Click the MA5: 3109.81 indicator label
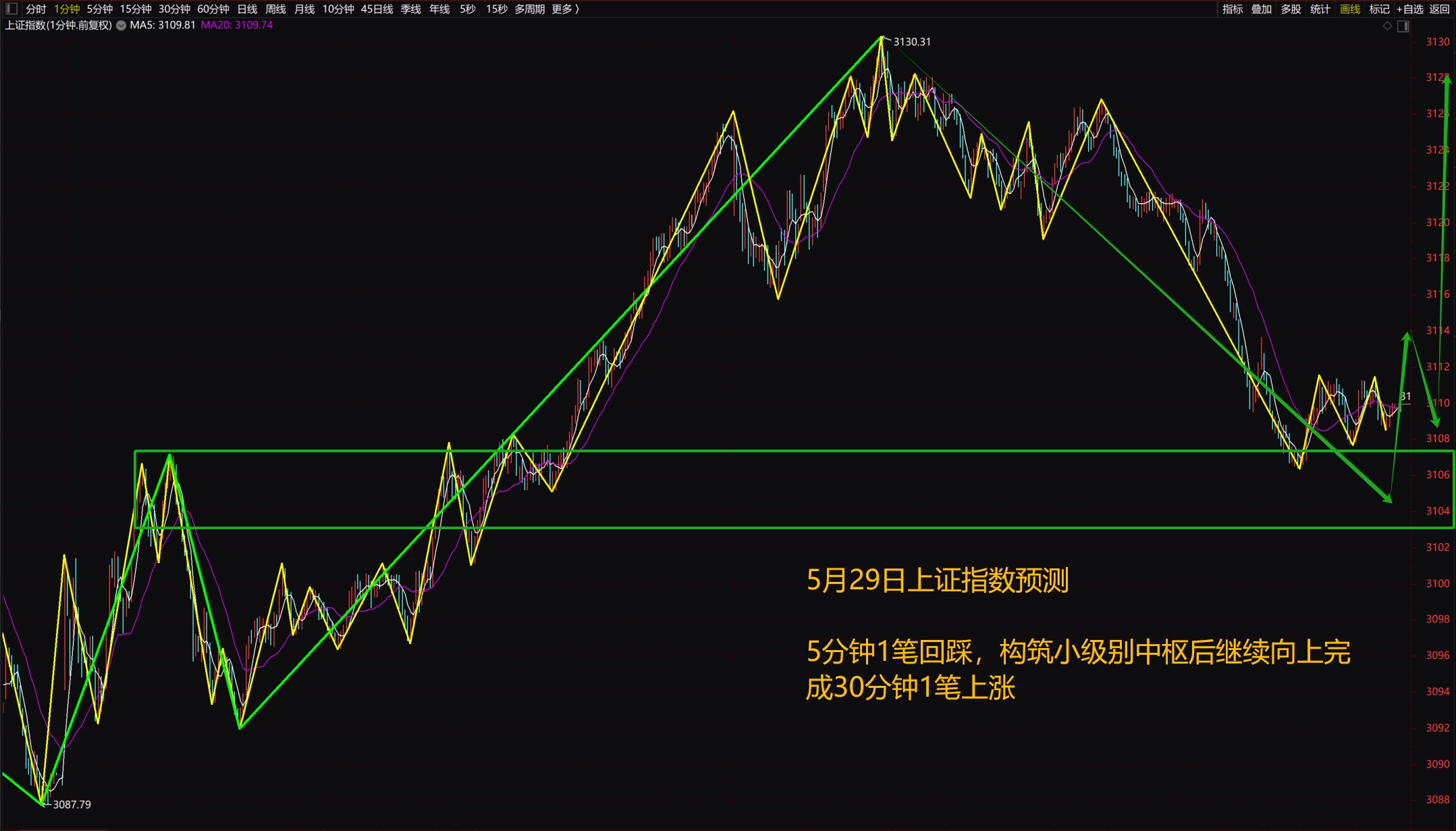Viewport: 1456px width, 831px height. (163, 25)
